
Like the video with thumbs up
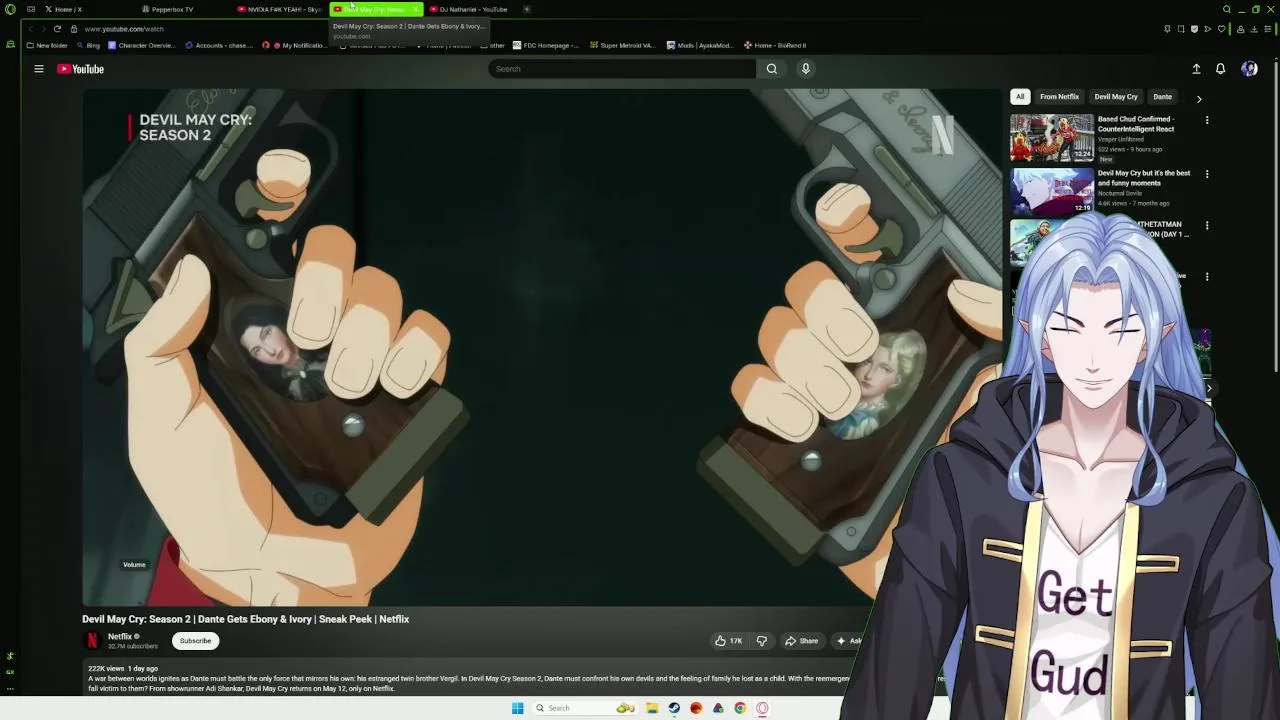(x=728, y=641)
